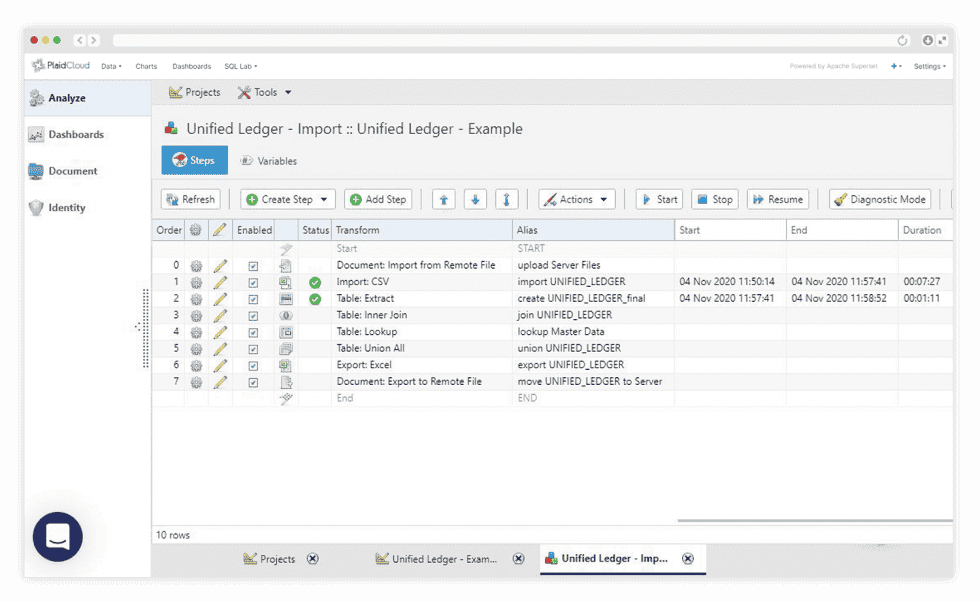980x602 pixels.
Task: Stop the workflow
Action: 715,199
